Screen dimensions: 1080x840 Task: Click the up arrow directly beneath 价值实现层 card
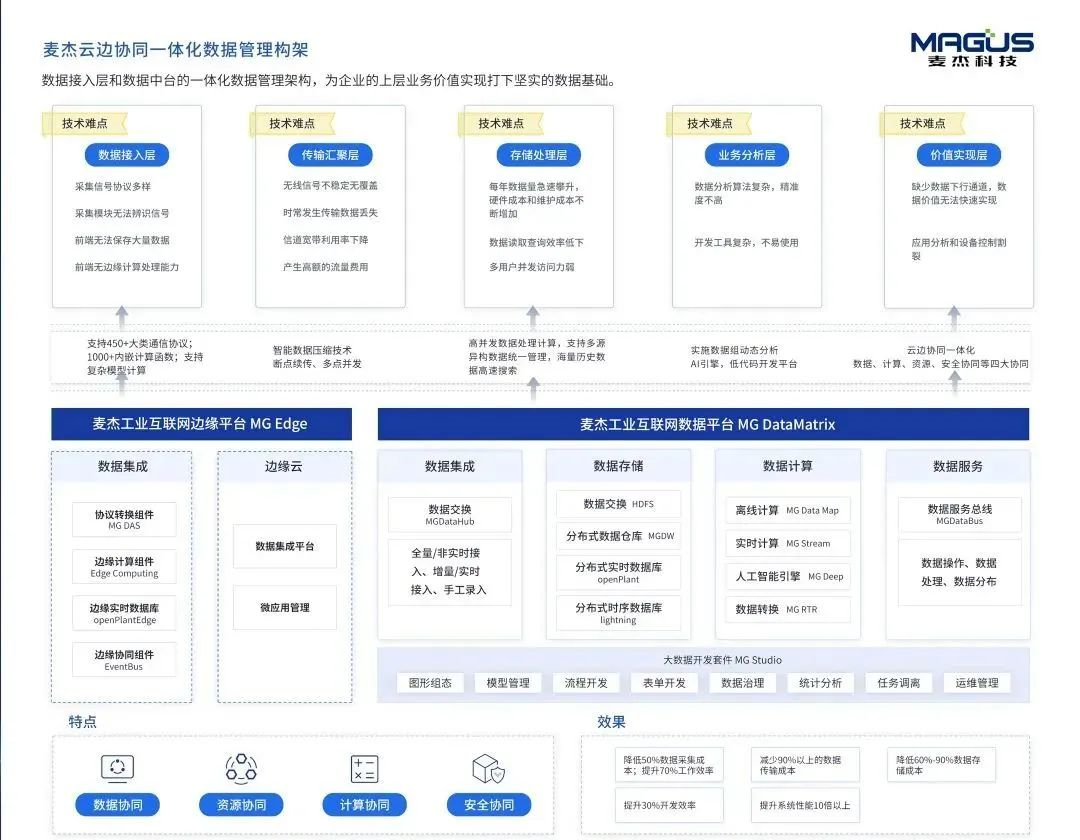954,318
